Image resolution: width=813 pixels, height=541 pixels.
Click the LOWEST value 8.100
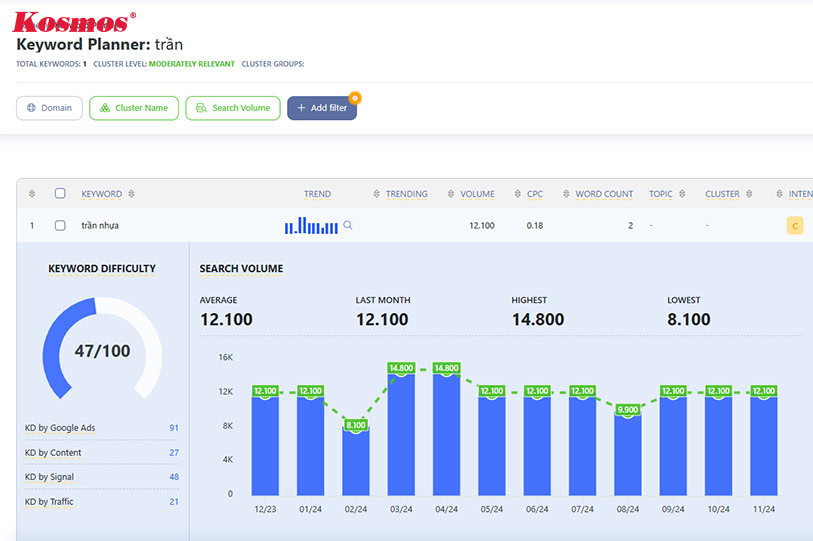tap(689, 319)
